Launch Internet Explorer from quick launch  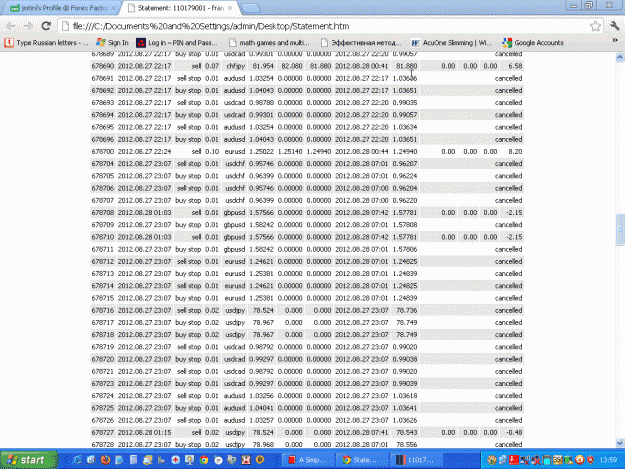click(x=77, y=460)
